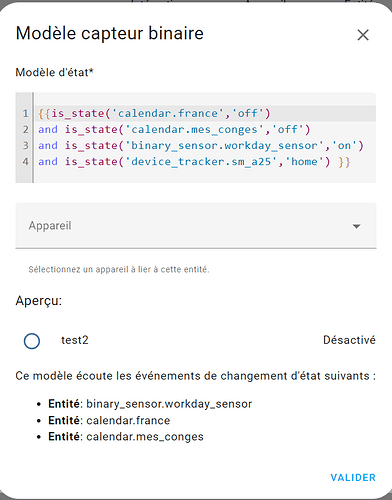Click the line number 1 gutter
Viewport: 392px width, 500px height.
click(x=25, y=113)
